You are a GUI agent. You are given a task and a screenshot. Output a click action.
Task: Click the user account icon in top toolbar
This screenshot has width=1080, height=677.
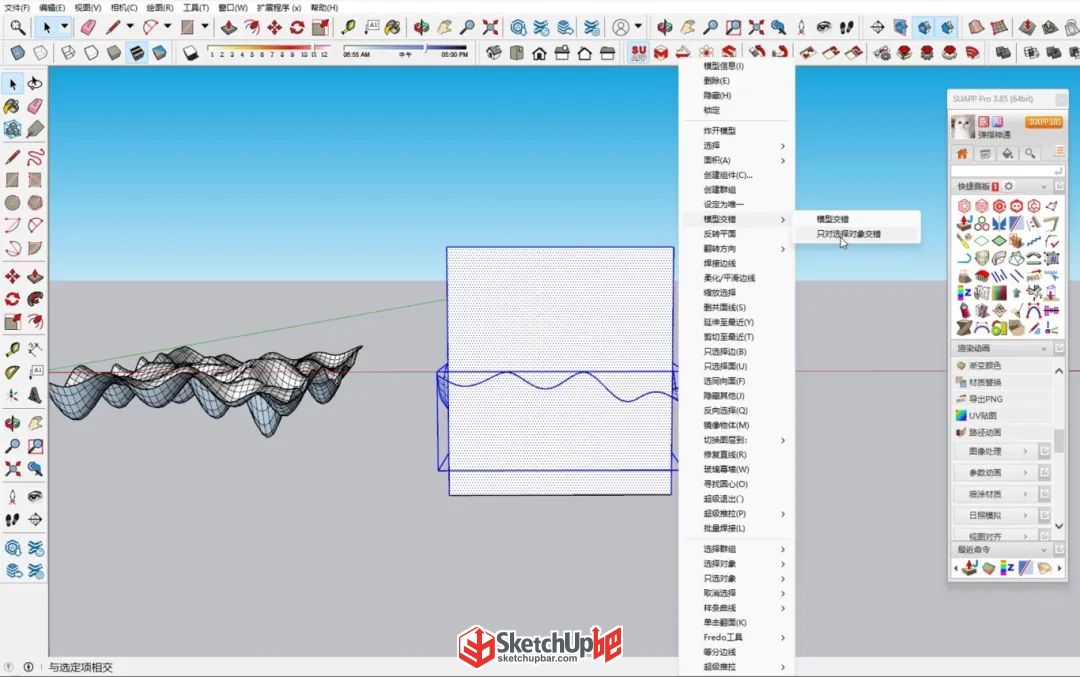coord(621,28)
